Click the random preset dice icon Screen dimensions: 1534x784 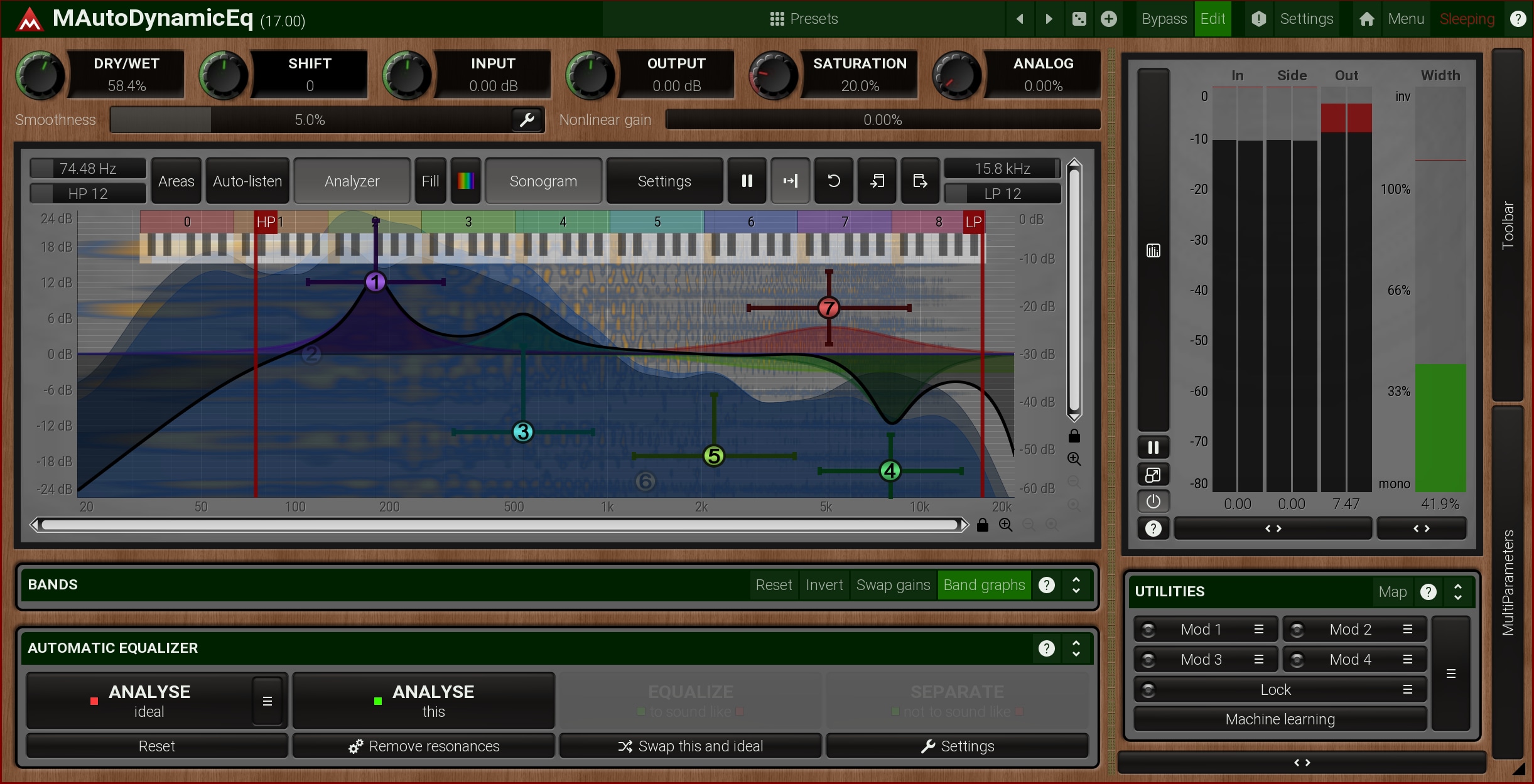click(1079, 19)
